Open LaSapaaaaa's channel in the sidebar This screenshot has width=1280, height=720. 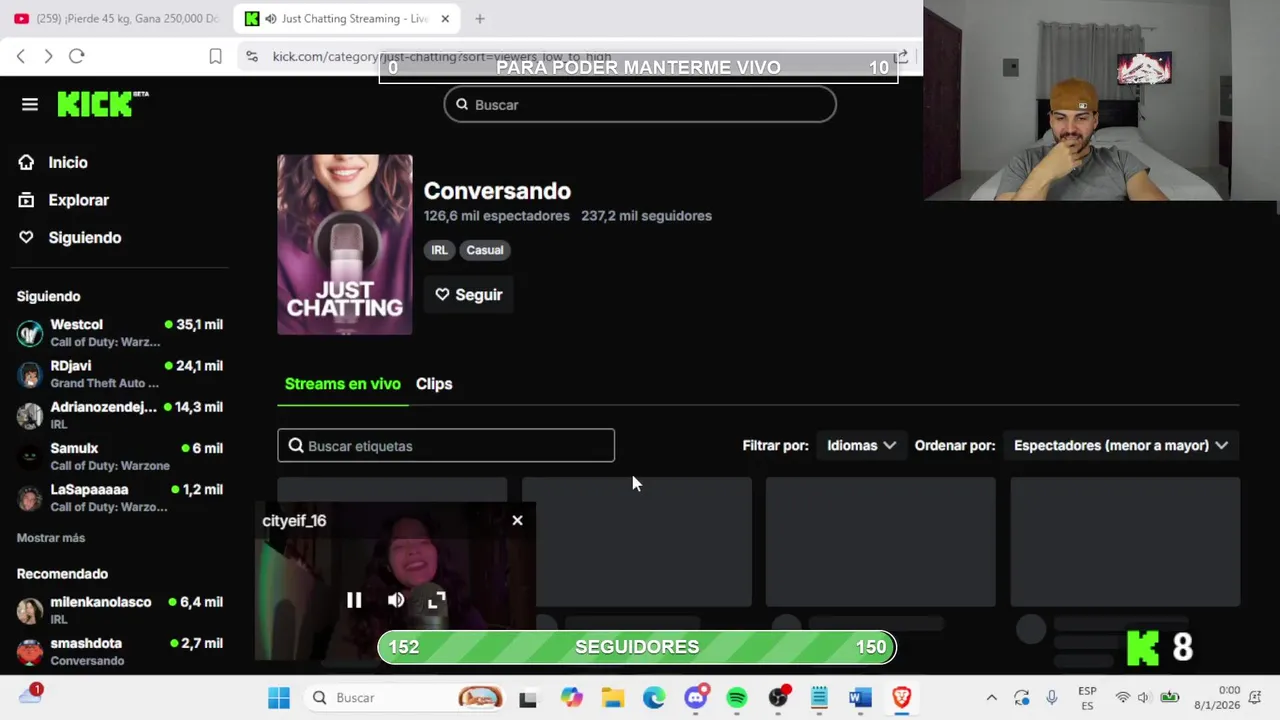[x=120, y=497]
